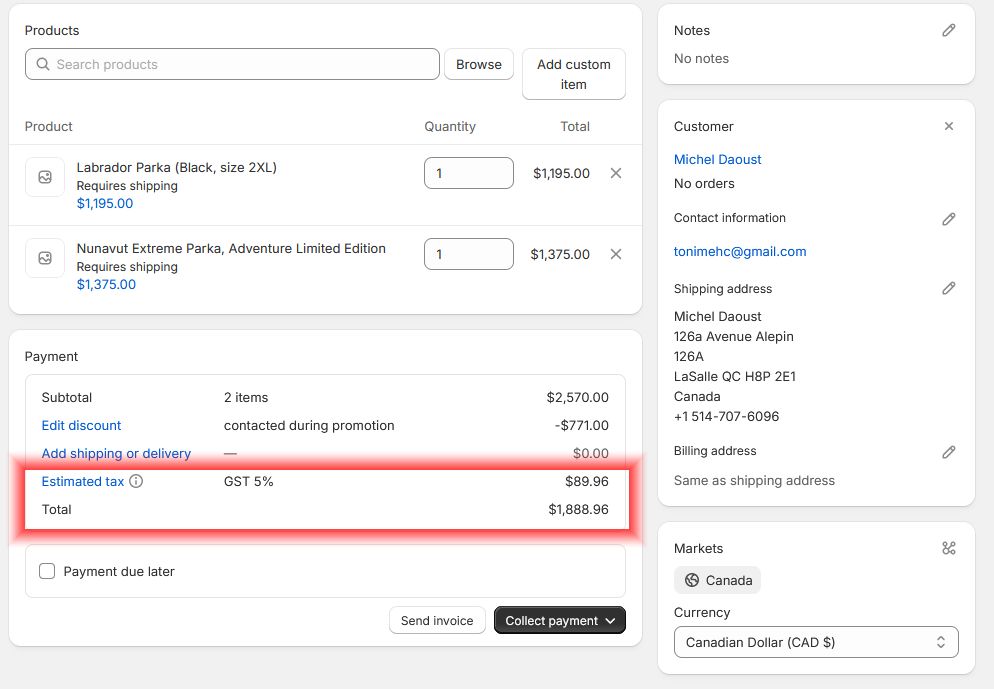The image size is (994, 689).
Task: Enable the Payment due later checkbox
Action: point(47,571)
